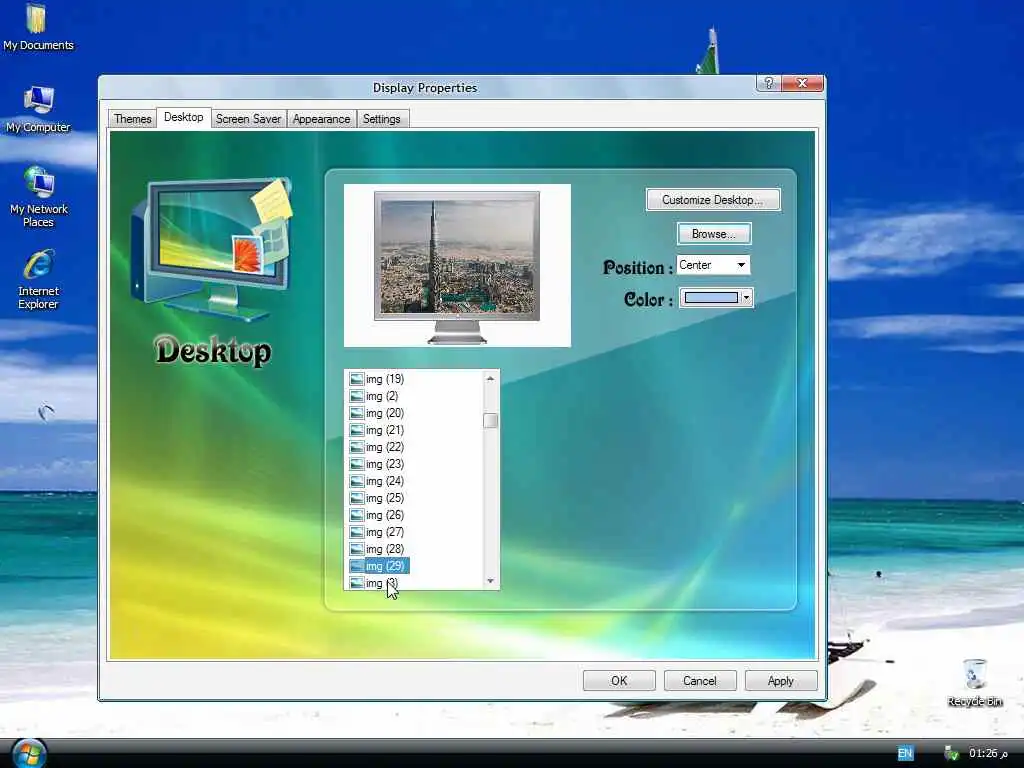Click the image icon beside img (23)
The height and width of the screenshot is (768, 1024).
(x=357, y=464)
